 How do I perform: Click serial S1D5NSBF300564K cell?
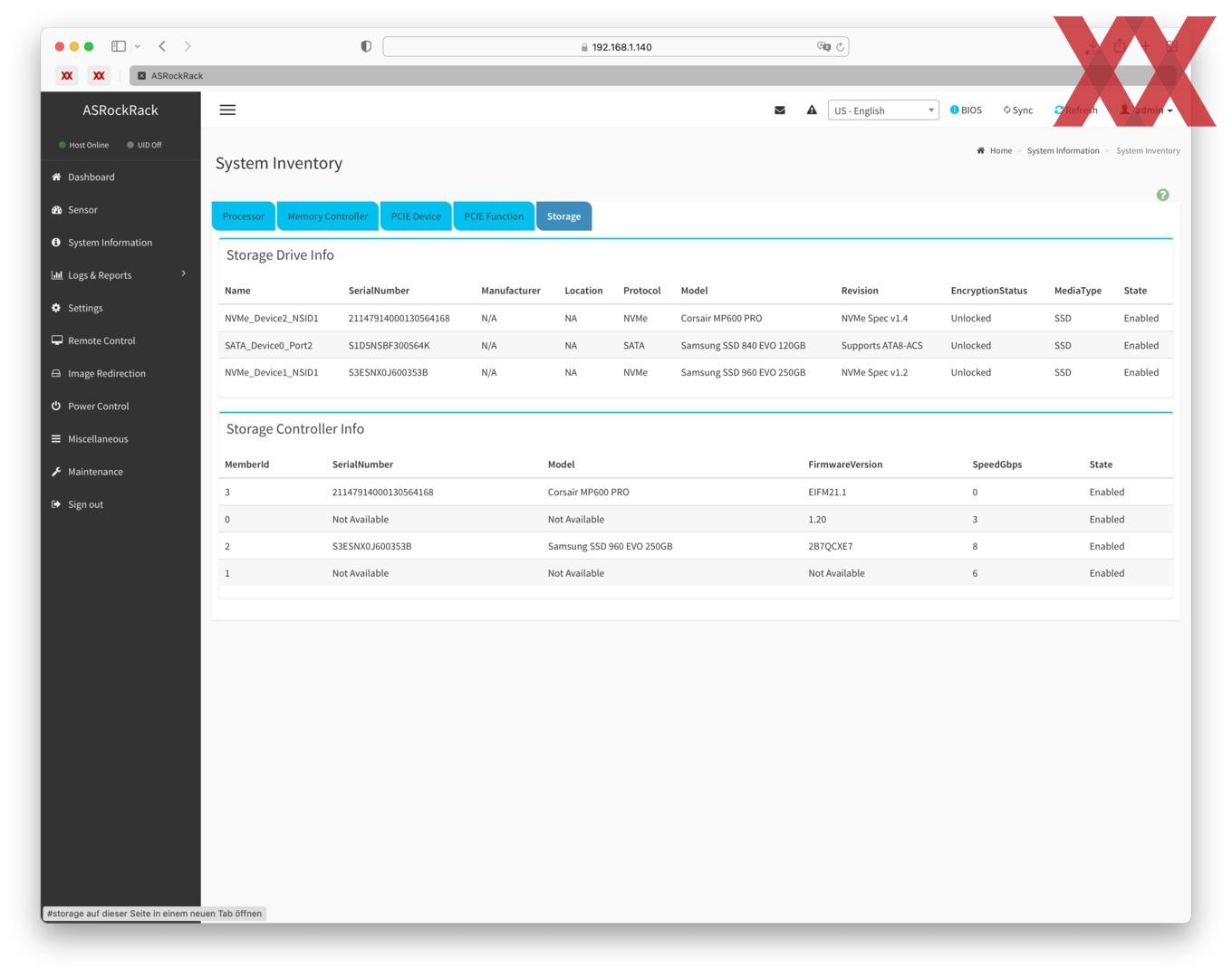390,346
